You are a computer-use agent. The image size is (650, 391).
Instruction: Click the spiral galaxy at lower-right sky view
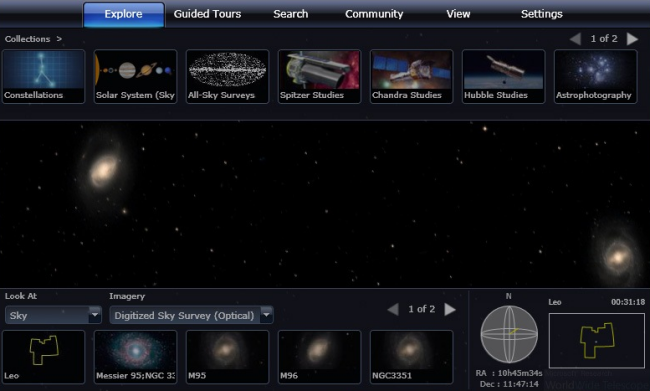tap(618, 257)
